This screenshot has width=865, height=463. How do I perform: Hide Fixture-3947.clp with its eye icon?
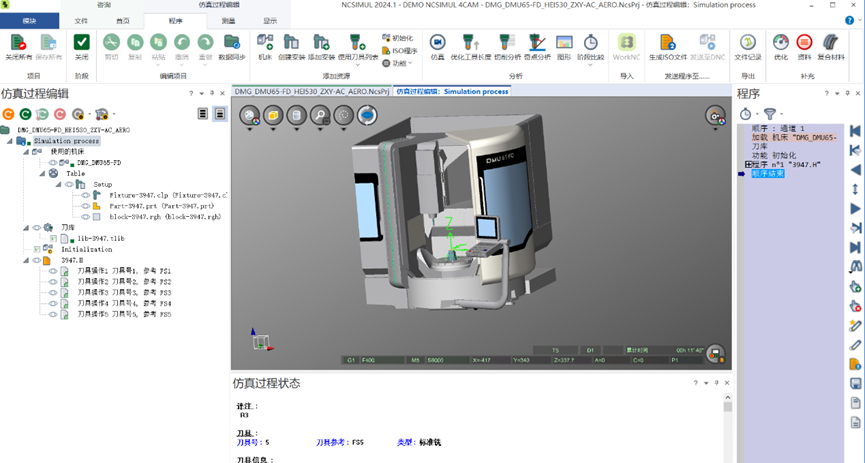tap(85, 195)
